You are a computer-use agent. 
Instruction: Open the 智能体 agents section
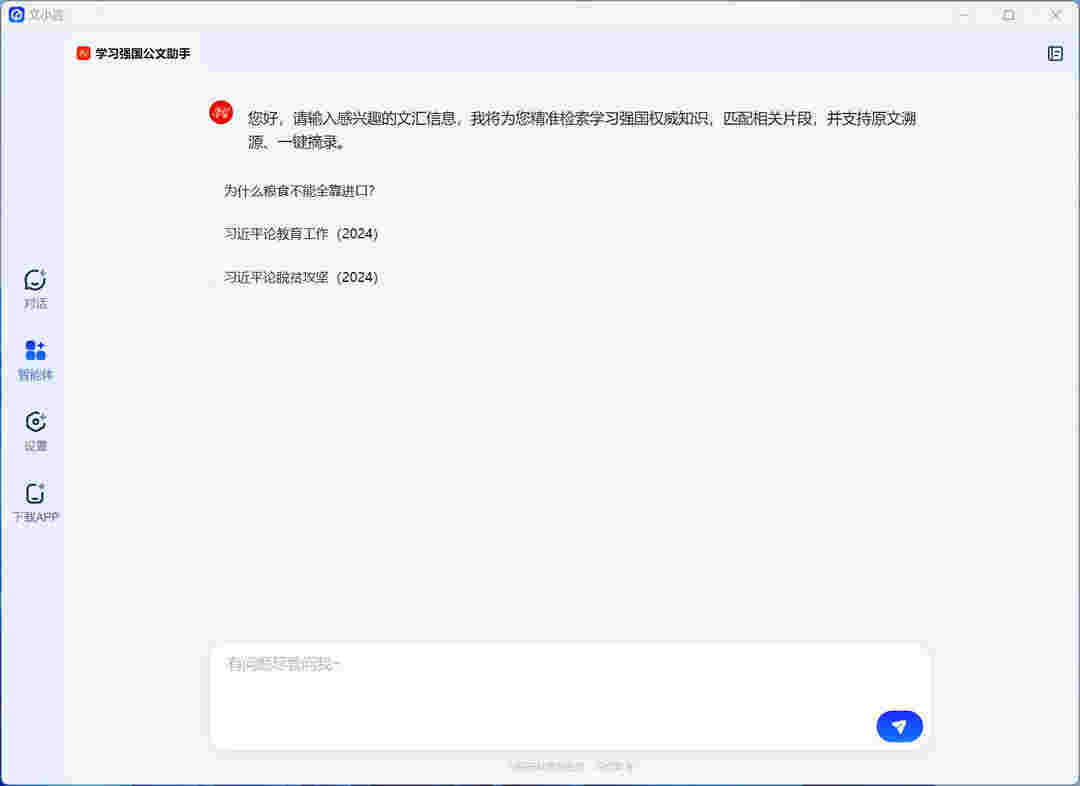click(x=35, y=360)
